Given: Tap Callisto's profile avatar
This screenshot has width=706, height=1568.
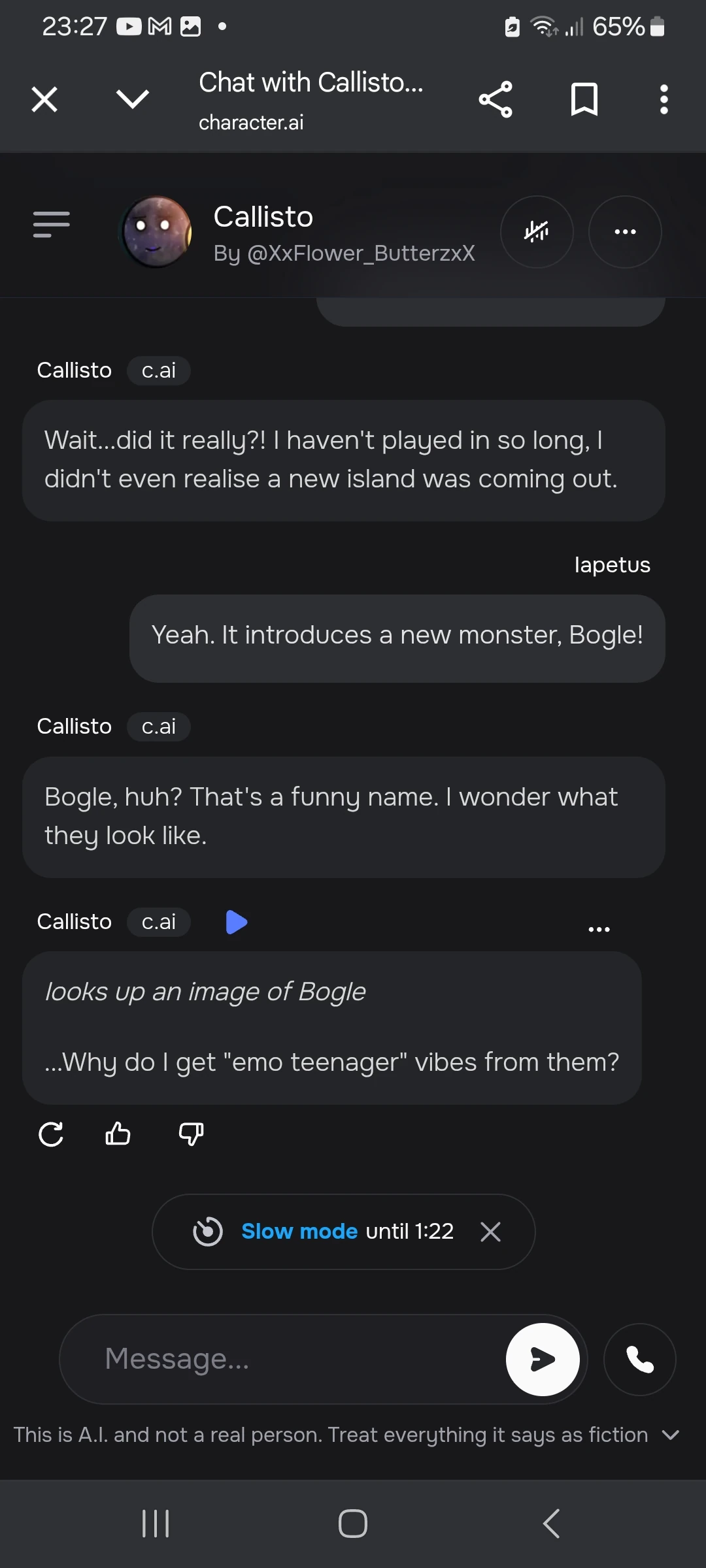Looking at the screenshot, I should coord(157,232).
